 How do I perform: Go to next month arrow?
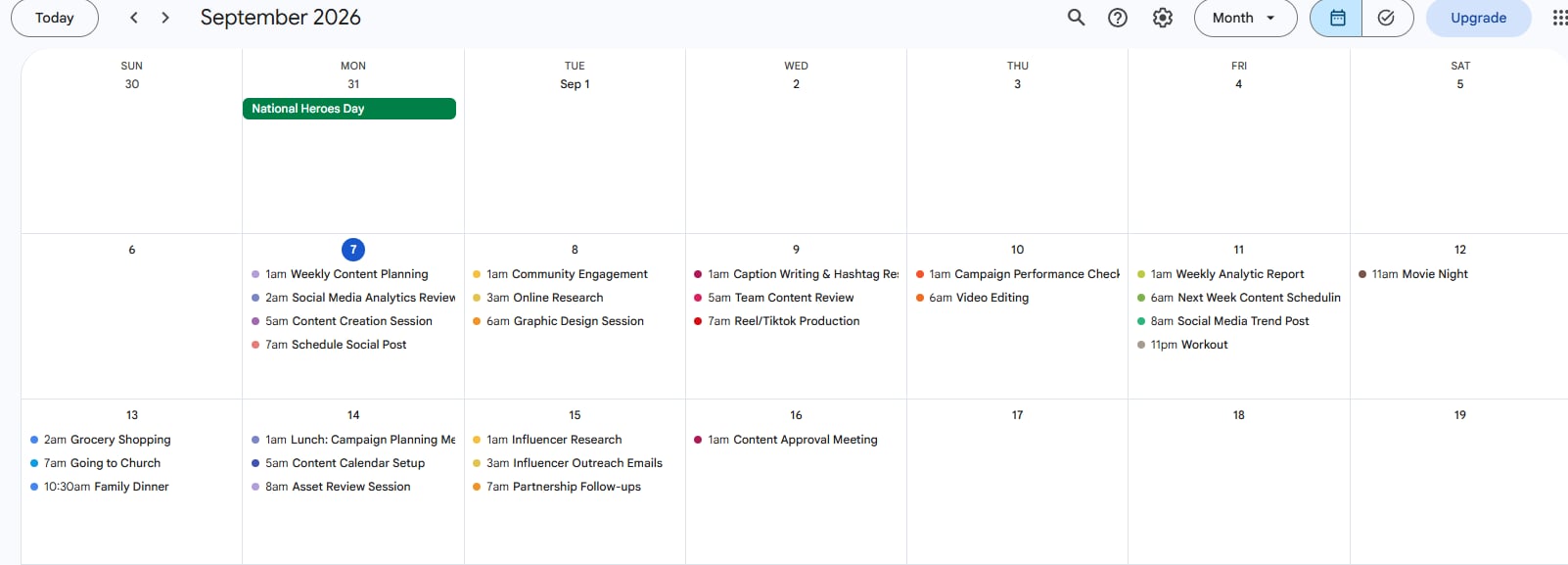click(165, 18)
